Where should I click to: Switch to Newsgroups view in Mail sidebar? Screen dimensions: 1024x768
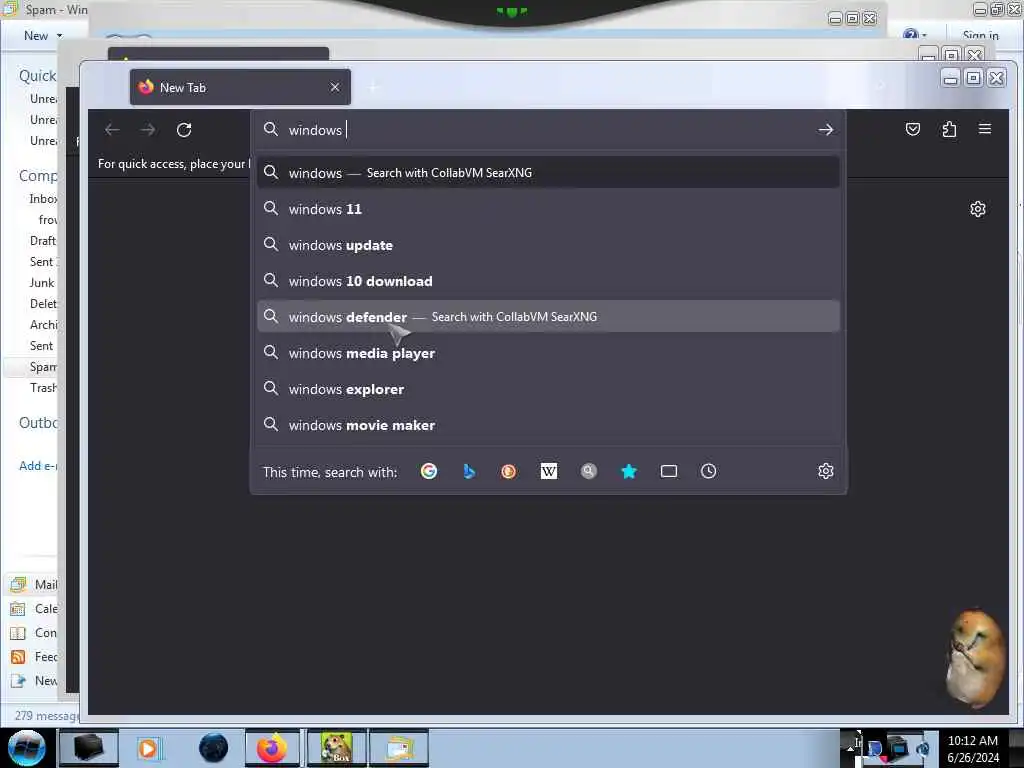[34, 680]
